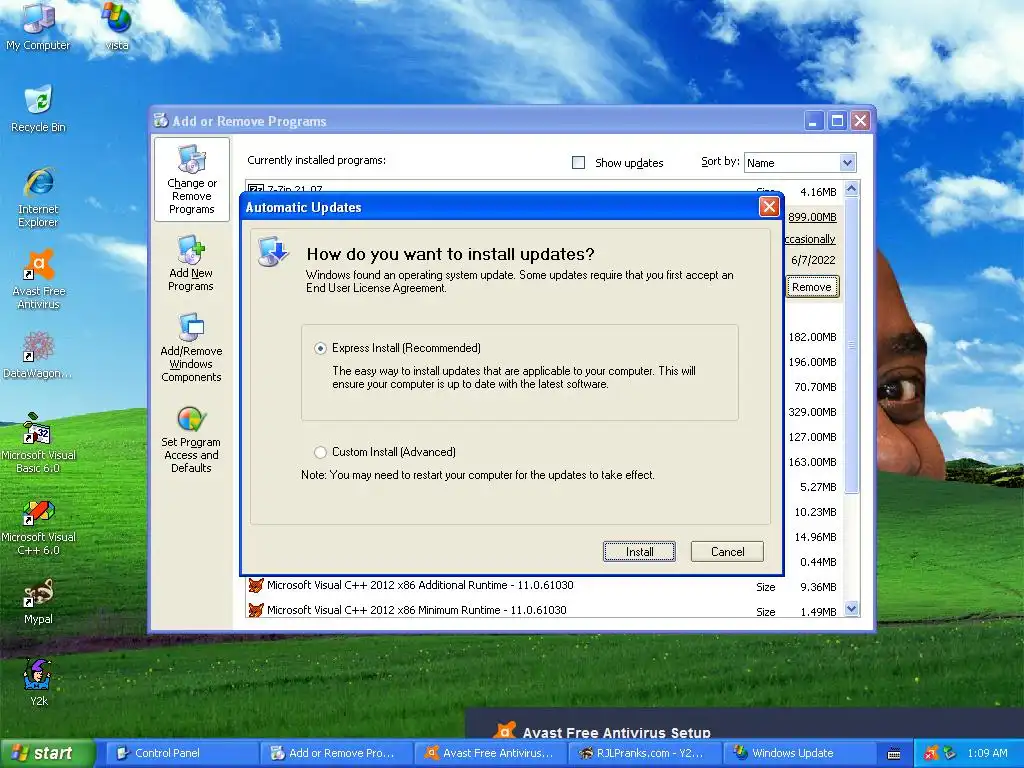Click Microsoft Visual C++ 2012 Minimum Runtime icon

[256, 610]
